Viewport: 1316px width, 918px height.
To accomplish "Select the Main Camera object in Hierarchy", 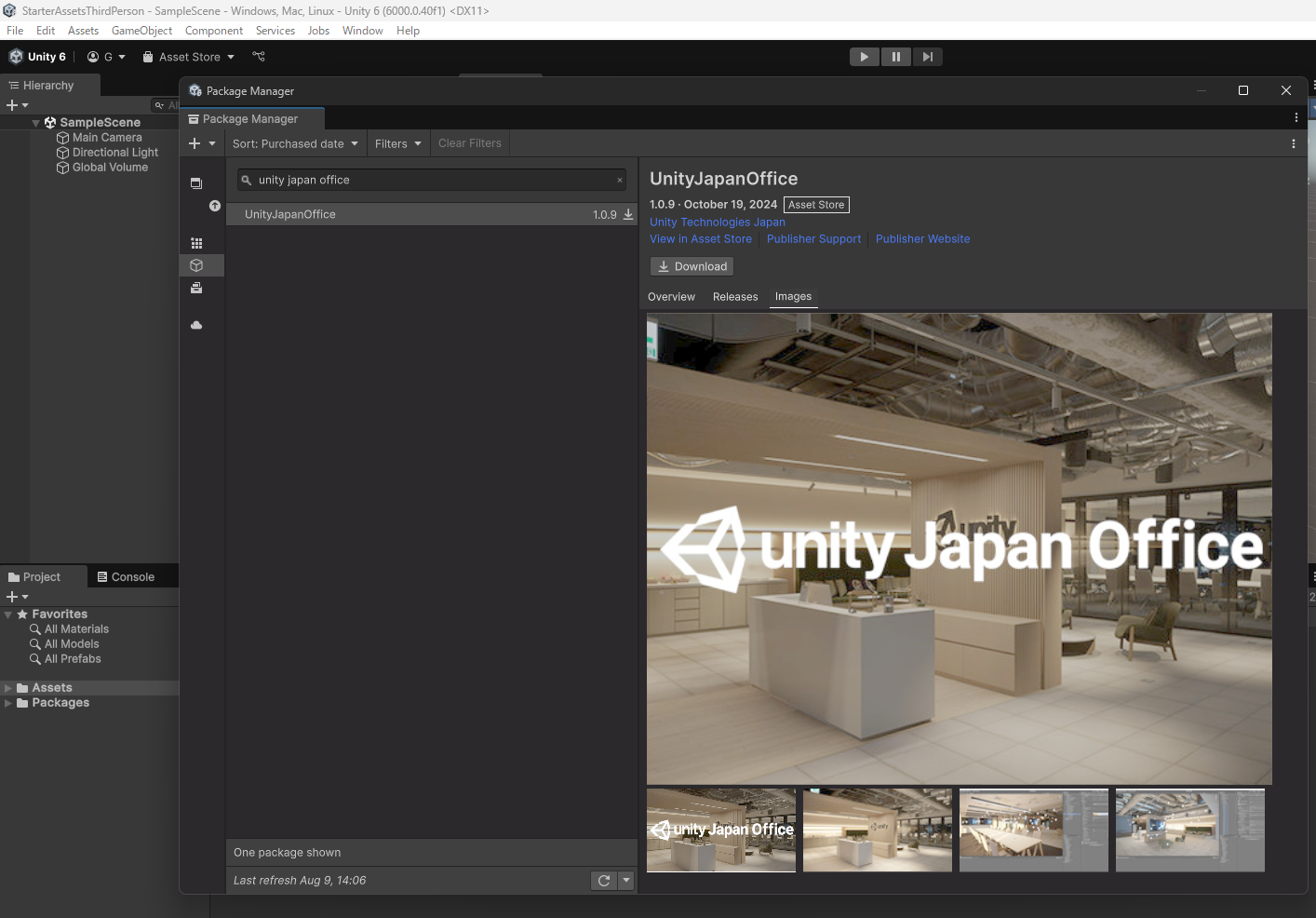I will pyautogui.click(x=107, y=138).
